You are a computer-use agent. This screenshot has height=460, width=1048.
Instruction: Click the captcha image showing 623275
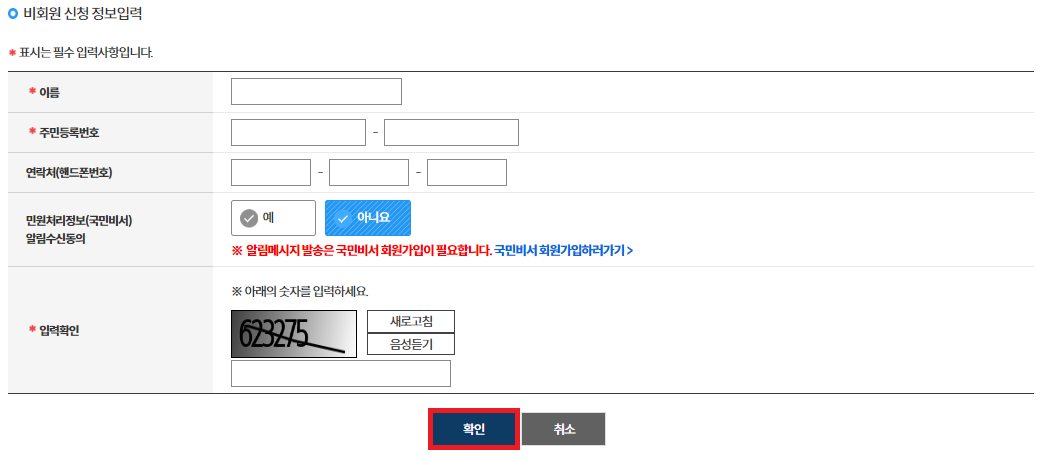294,334
